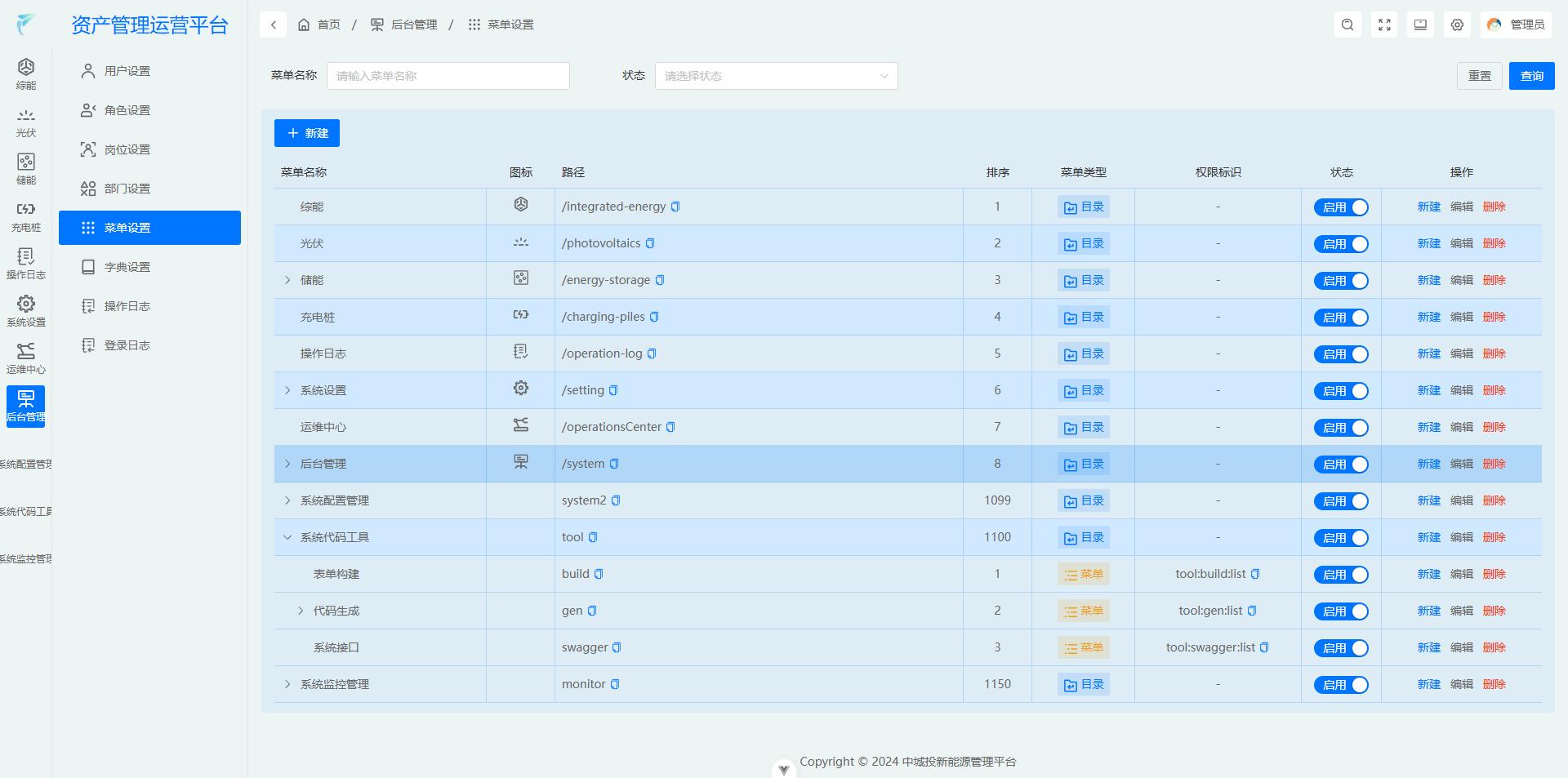
Task: Click the search magnifier icon in header
Action: pyautogui.click(x=1347, y=24)
